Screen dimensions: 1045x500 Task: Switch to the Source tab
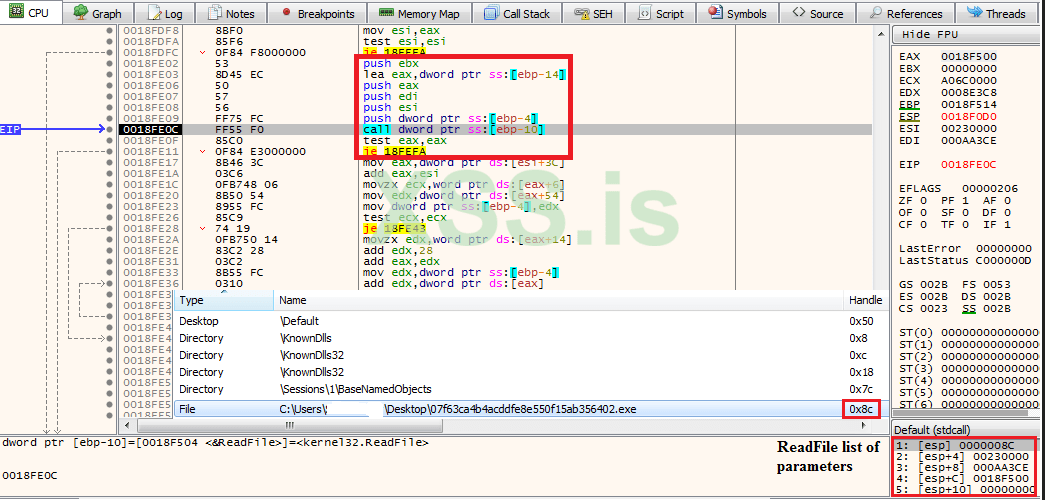[x=818, y=13]
